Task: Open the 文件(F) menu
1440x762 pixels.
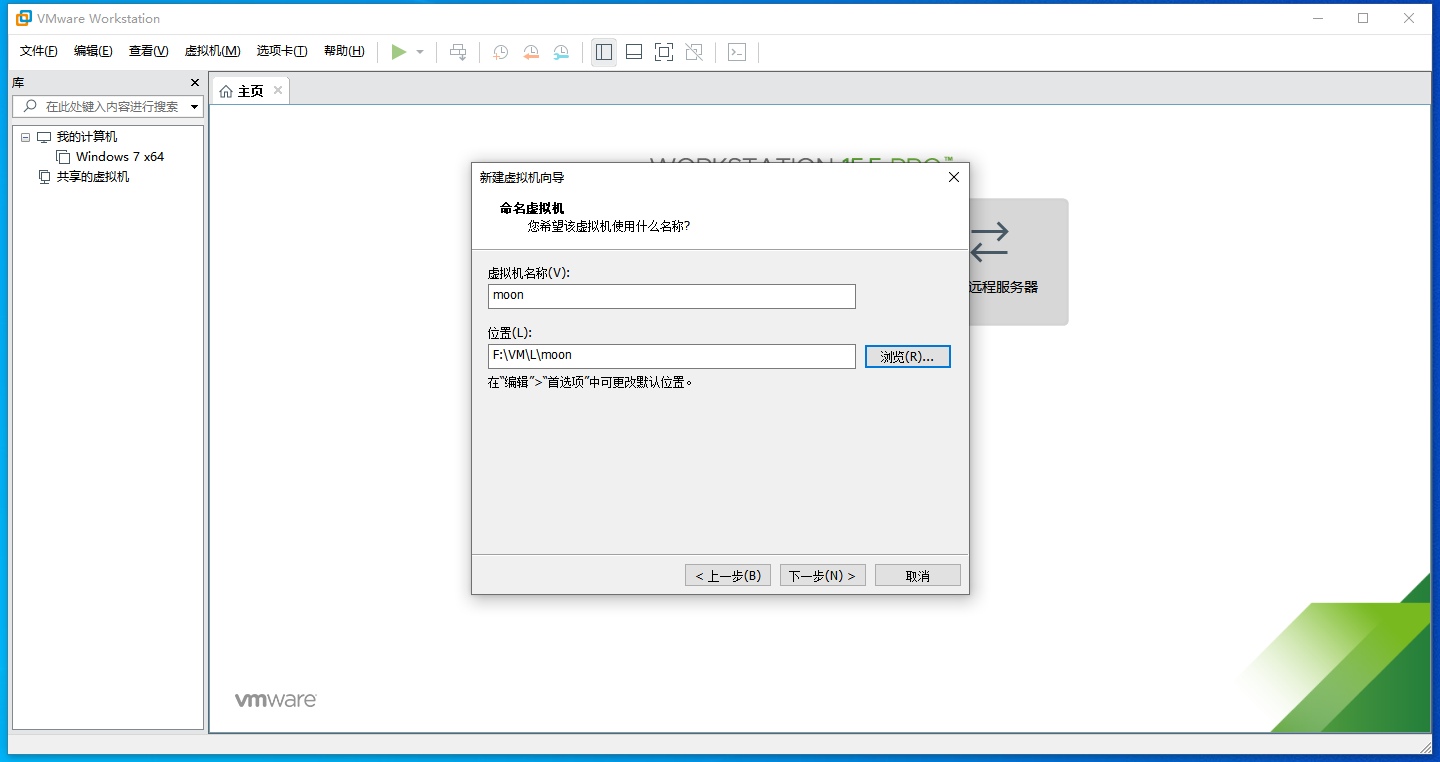Action: 39,51
